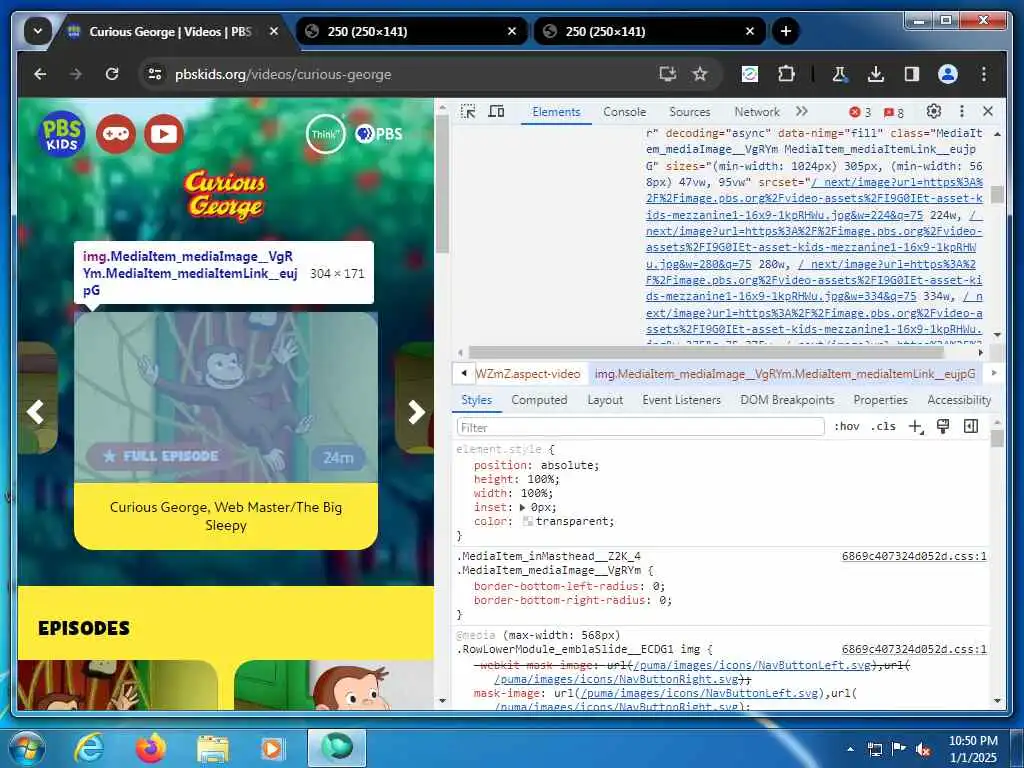Open the extensions puzzle icon
The height and width of the screenshot is (768, 1024).
[x=786, y=74]
